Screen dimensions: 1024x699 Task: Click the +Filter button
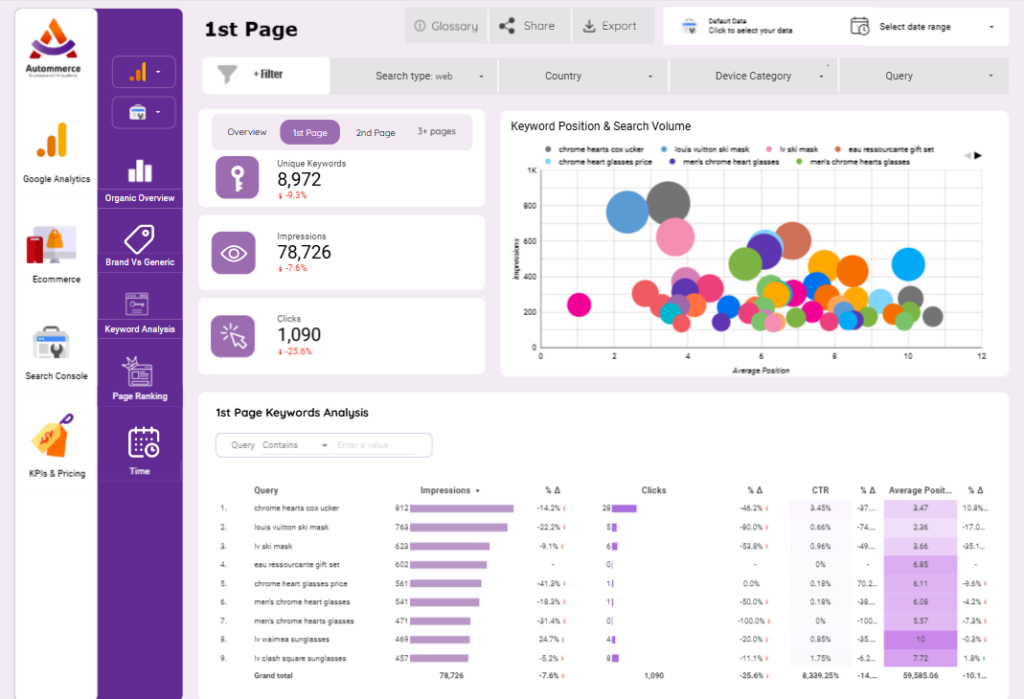click(266, 74)
